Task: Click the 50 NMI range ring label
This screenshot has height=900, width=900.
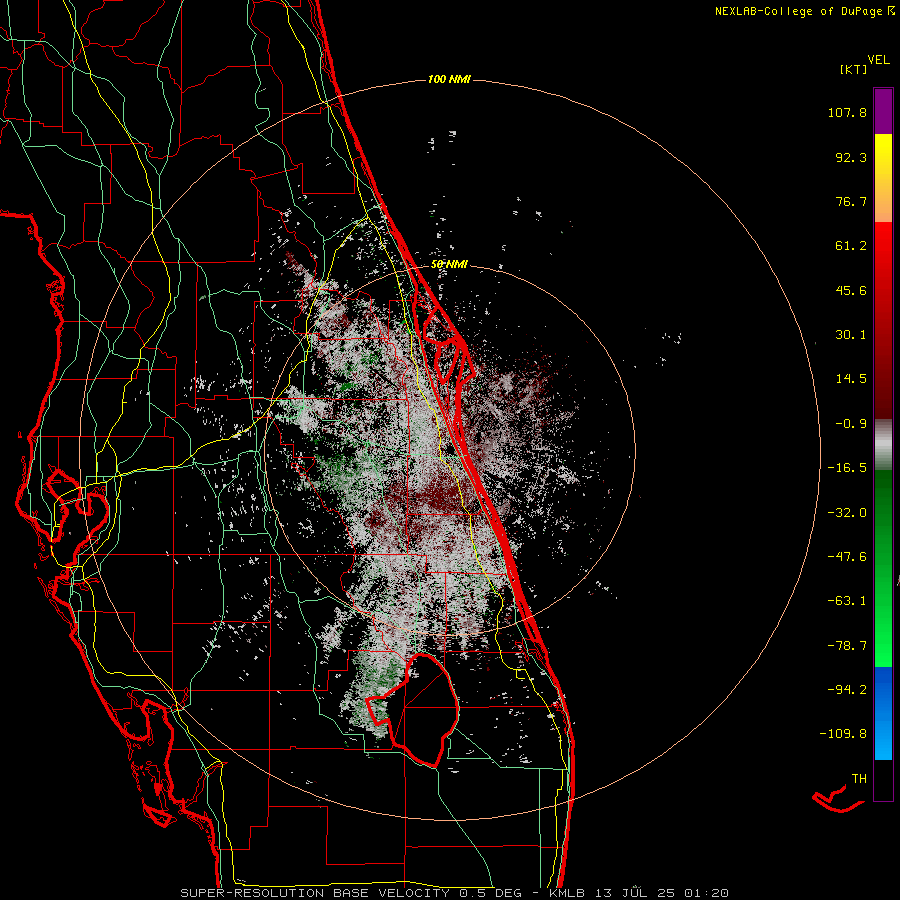Action: tap(449, 265)
